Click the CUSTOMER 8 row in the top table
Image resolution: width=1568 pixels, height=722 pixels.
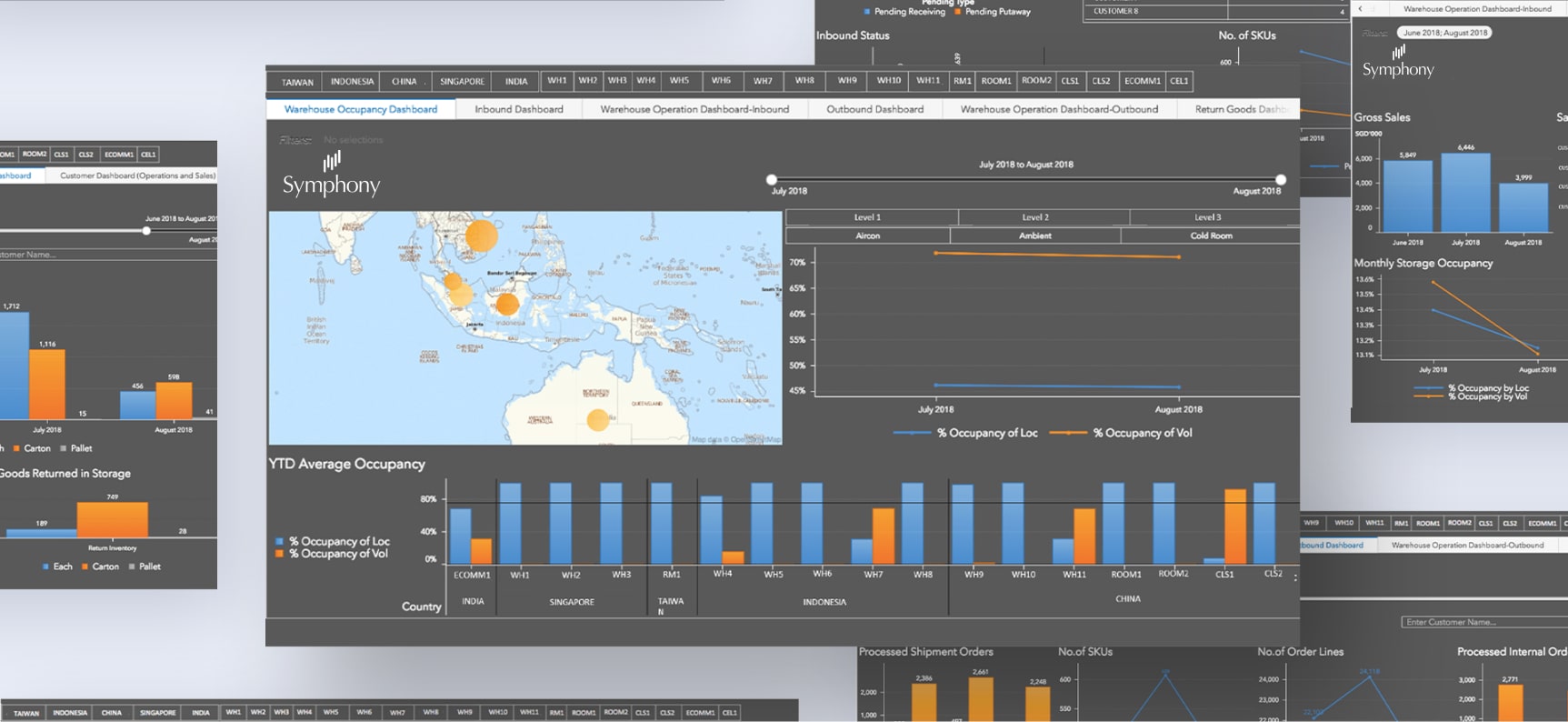[x=1215, y=11]
